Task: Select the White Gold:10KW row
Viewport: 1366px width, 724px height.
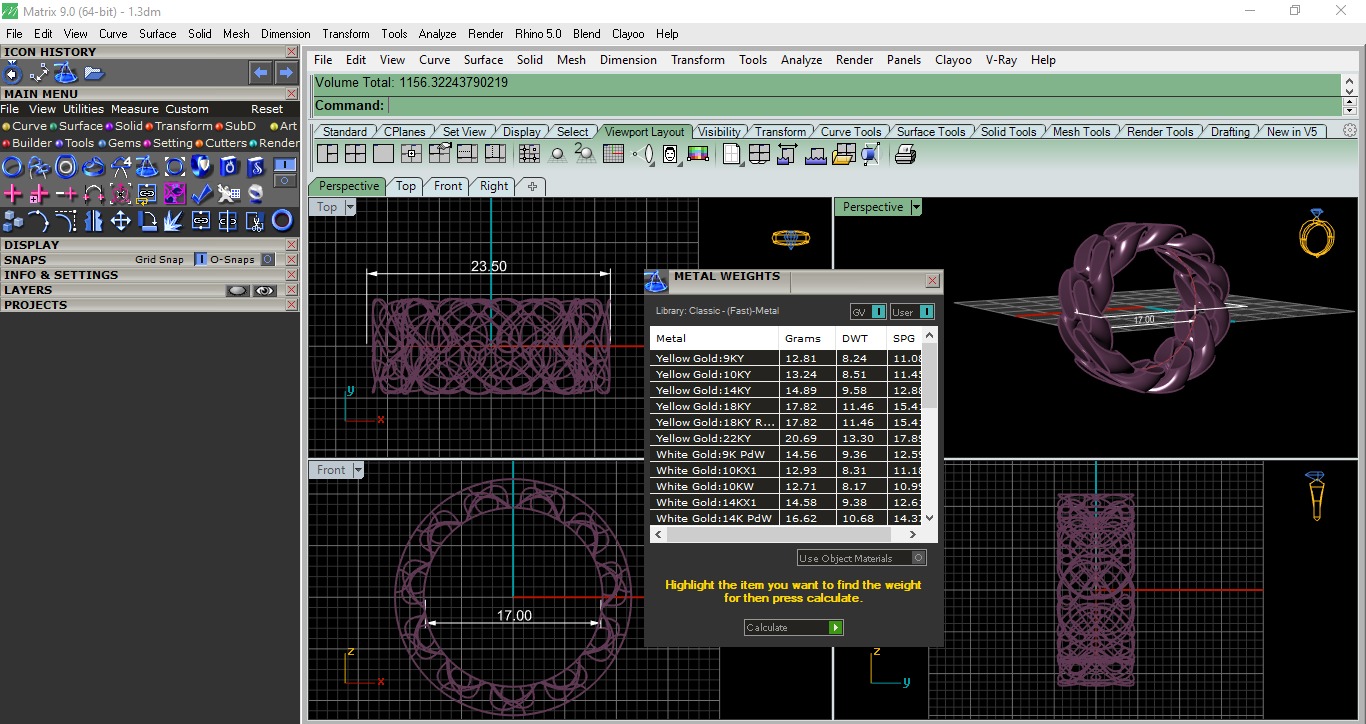Action: pyautogui.click(x=786, y=486)
